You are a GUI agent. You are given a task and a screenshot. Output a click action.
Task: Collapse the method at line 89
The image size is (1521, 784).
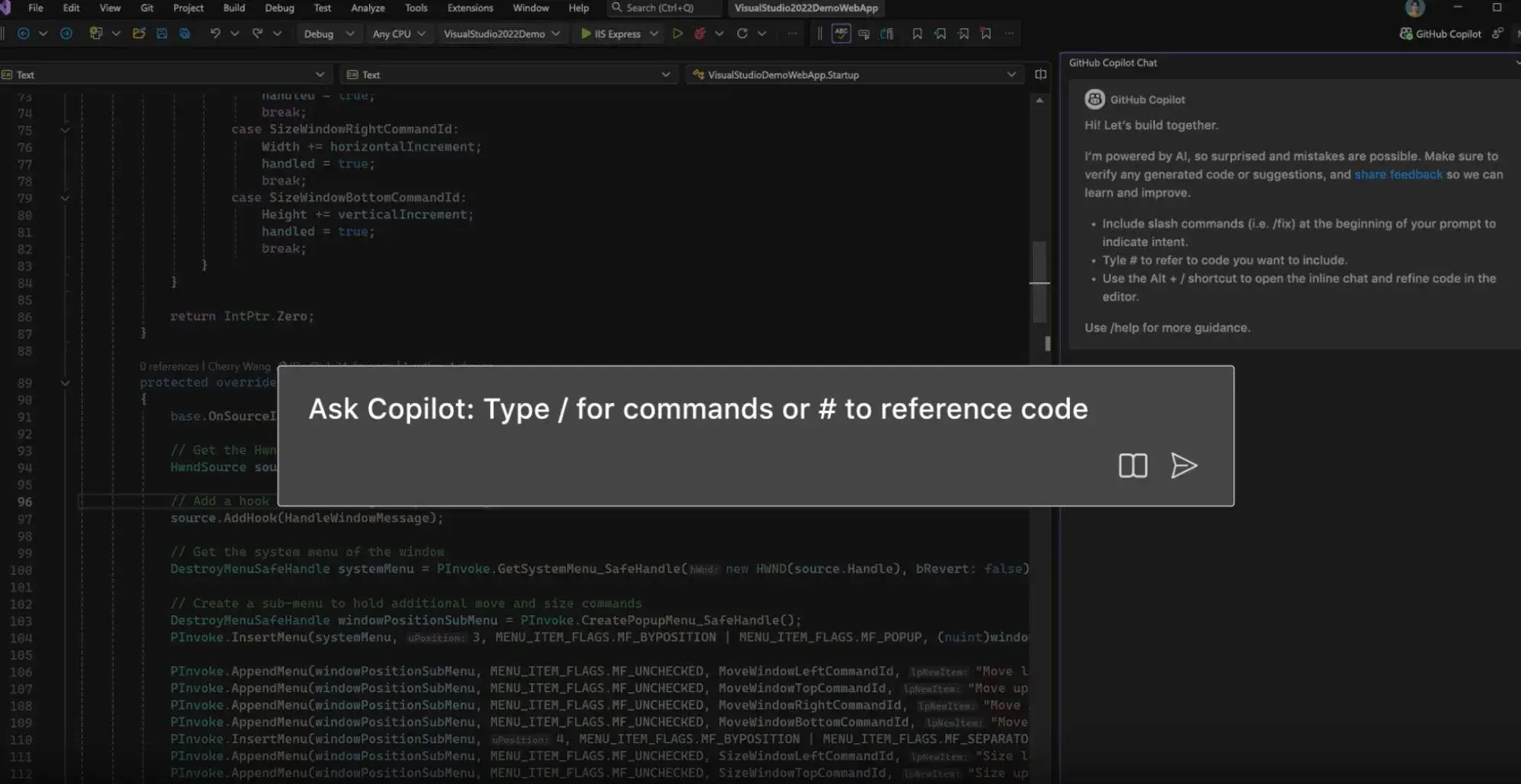coord(65,382)
